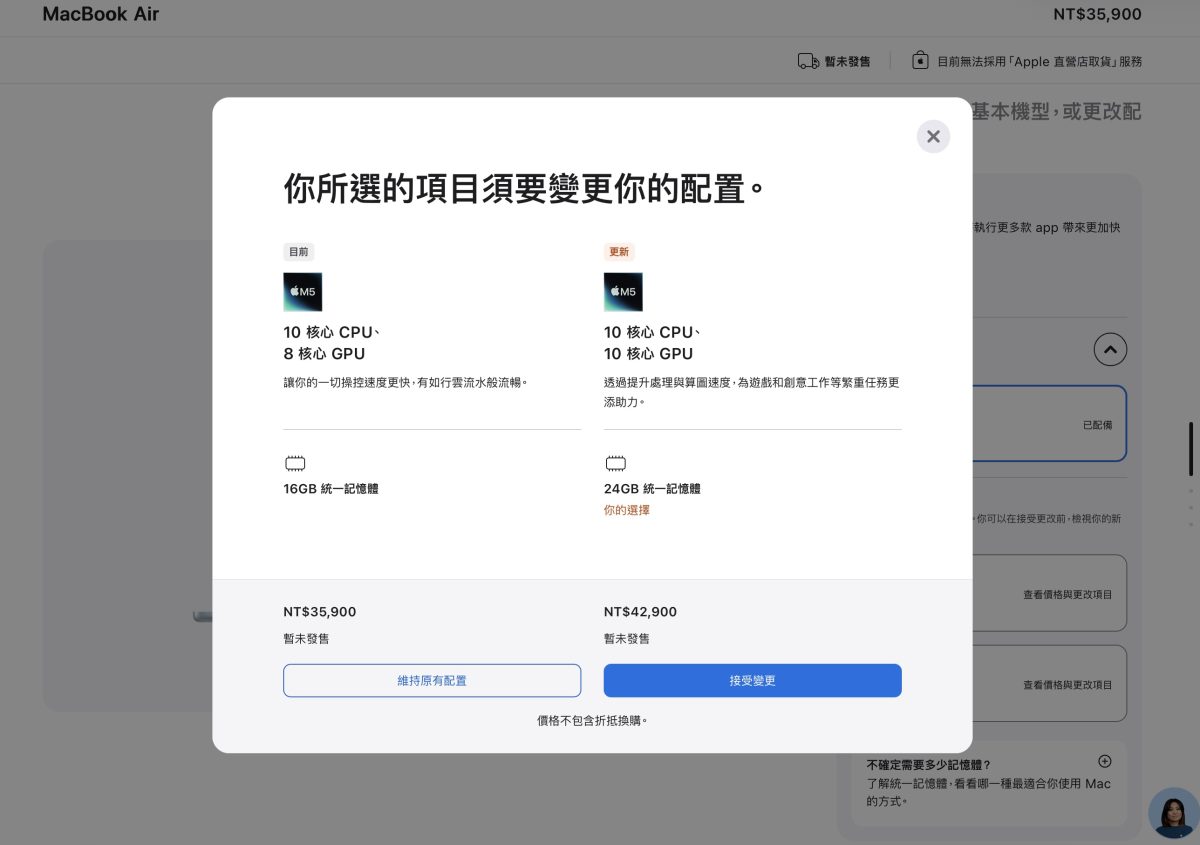Viewport: 1200px width, 845px height.
Task: Click 目前無法採用 Apple 直營店取貨 text
Action: (1039, 61)
